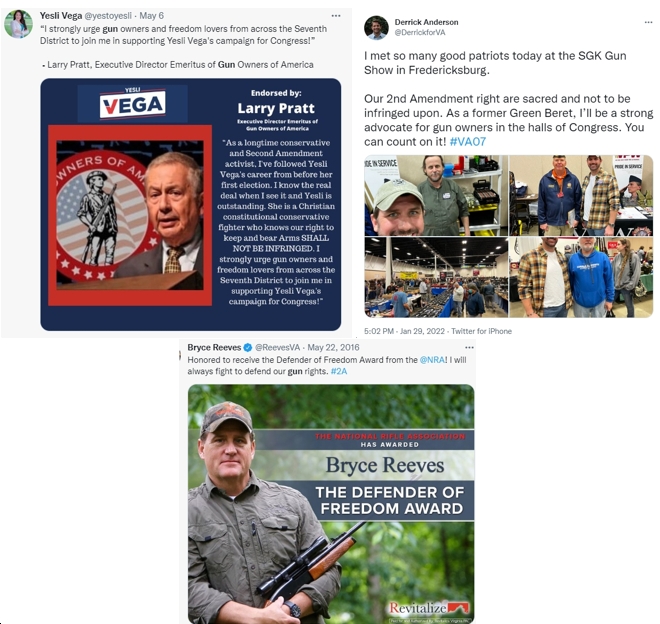Screen dimensions: 660x624
Task: Open the more options menu on Yesli Vega's tweet
Action: pyautogui.click(x=335, y=16)
